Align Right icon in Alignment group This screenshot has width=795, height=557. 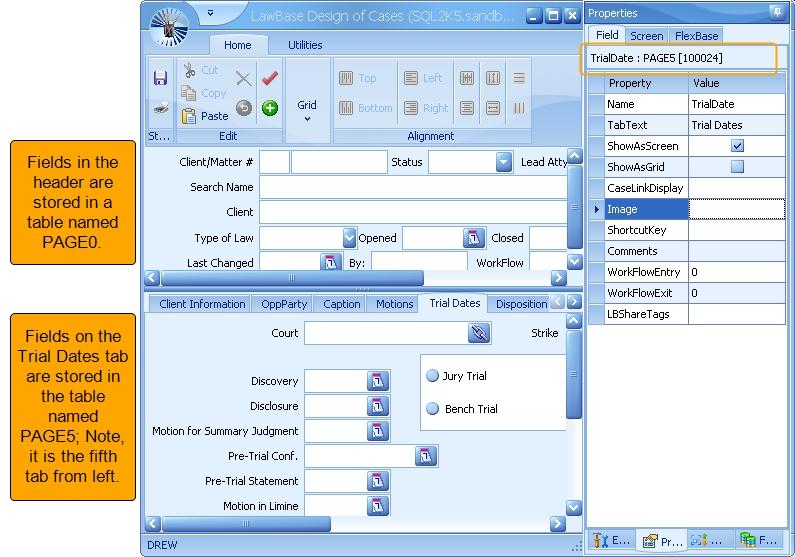(x=411, y=108)
